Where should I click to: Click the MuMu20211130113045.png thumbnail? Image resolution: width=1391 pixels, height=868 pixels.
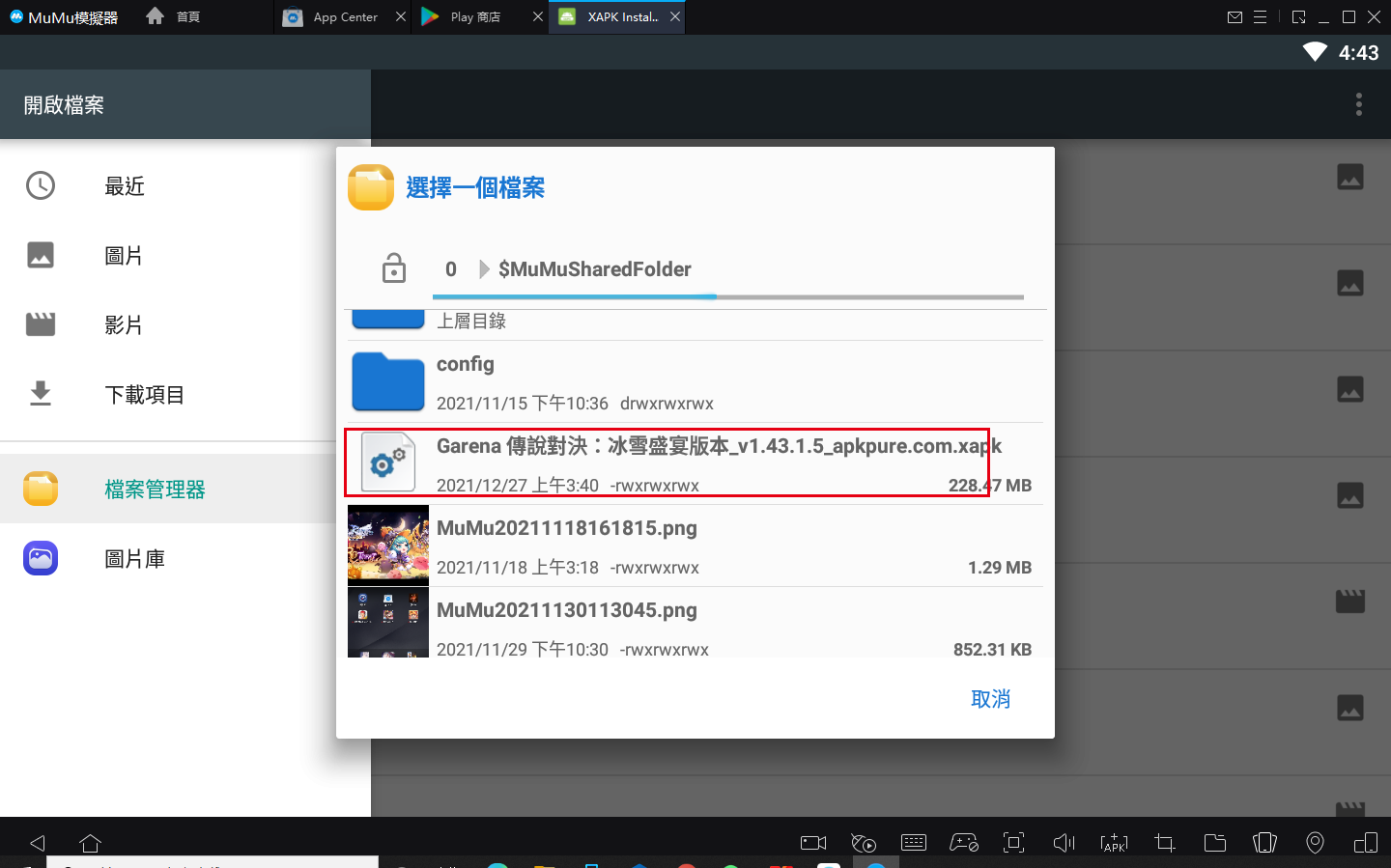tap(388, 623)
